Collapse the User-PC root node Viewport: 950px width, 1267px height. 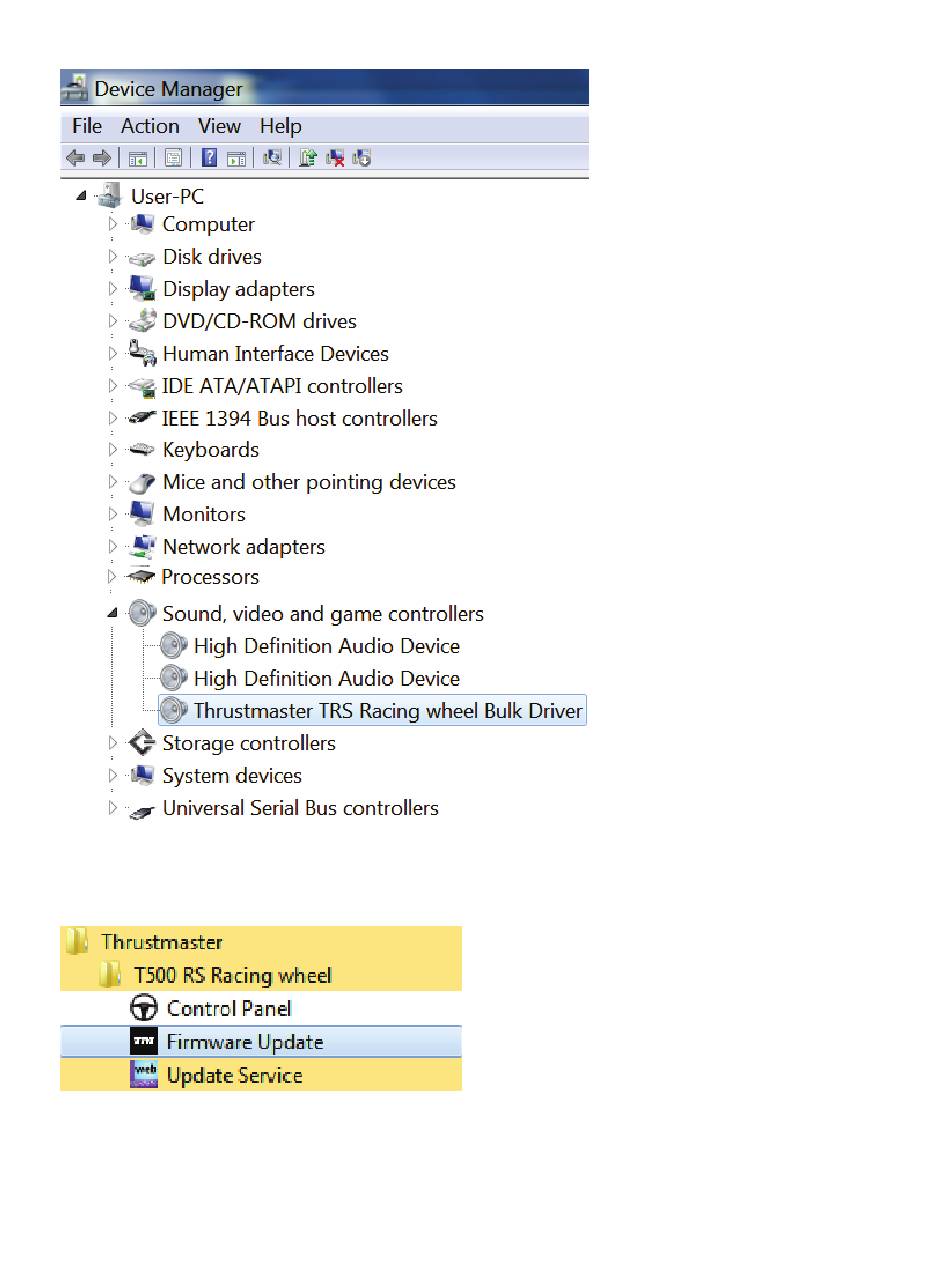[81, 196]
